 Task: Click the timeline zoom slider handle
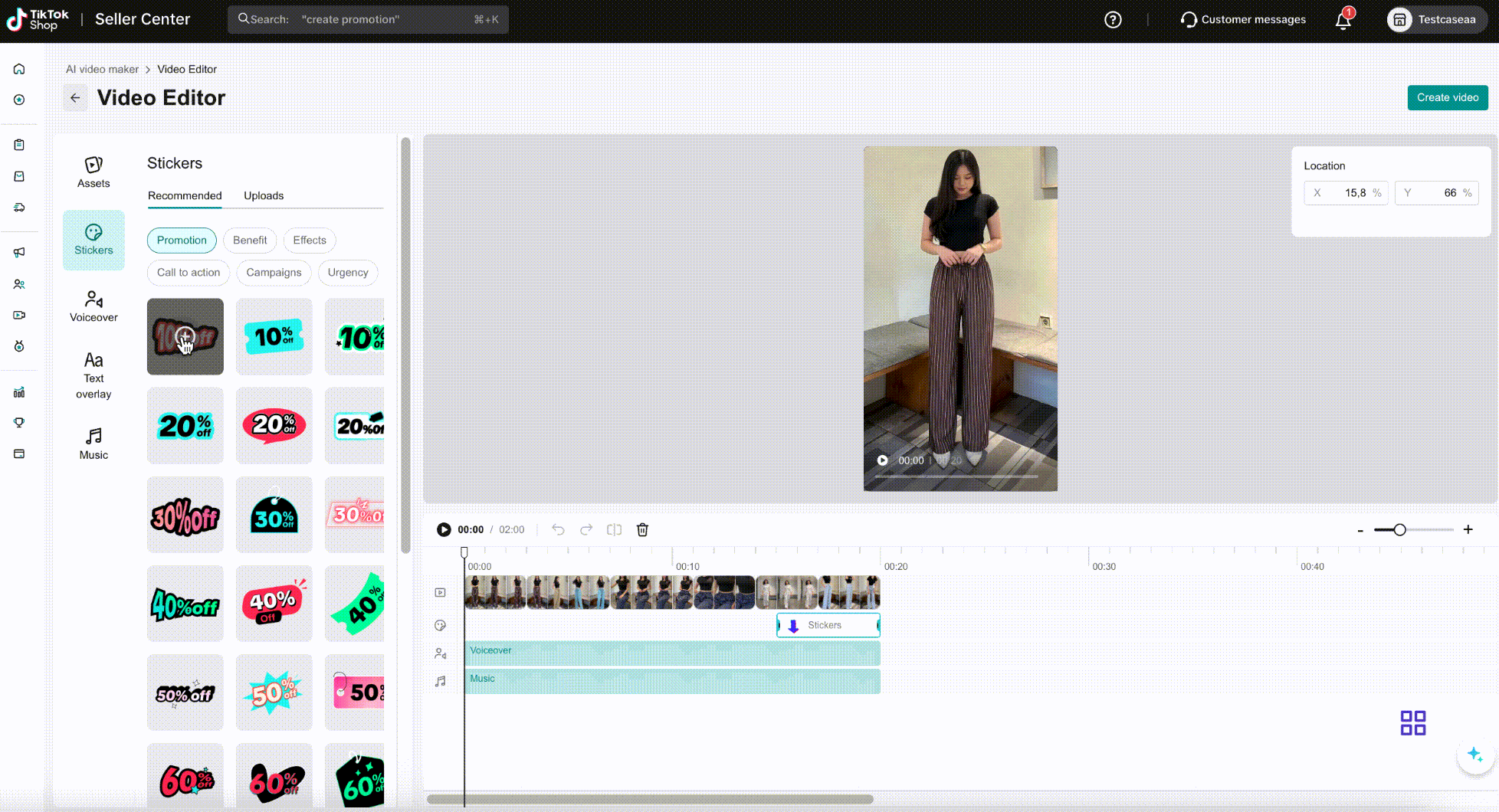1399,529
